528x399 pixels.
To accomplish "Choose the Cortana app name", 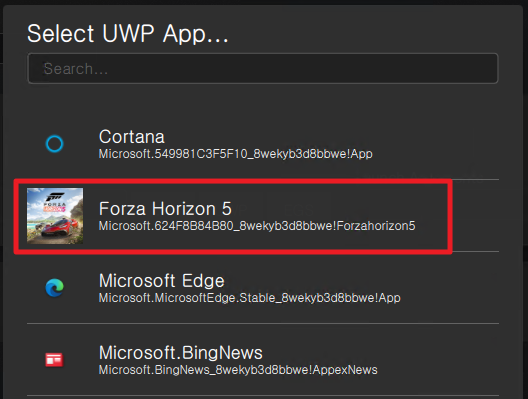I will (132, 137).
